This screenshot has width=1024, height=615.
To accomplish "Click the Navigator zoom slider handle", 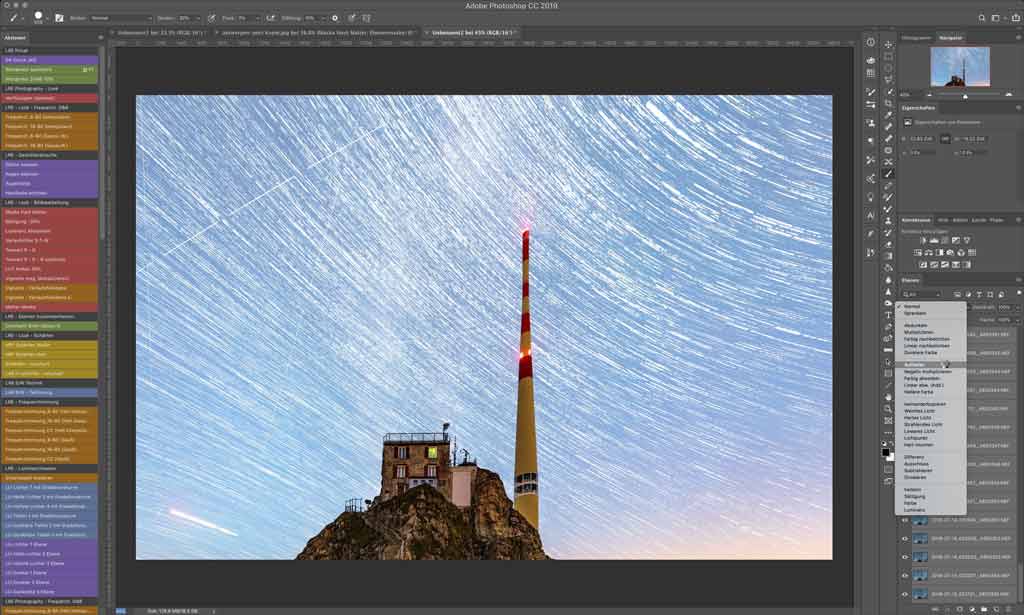I will 965,96.
